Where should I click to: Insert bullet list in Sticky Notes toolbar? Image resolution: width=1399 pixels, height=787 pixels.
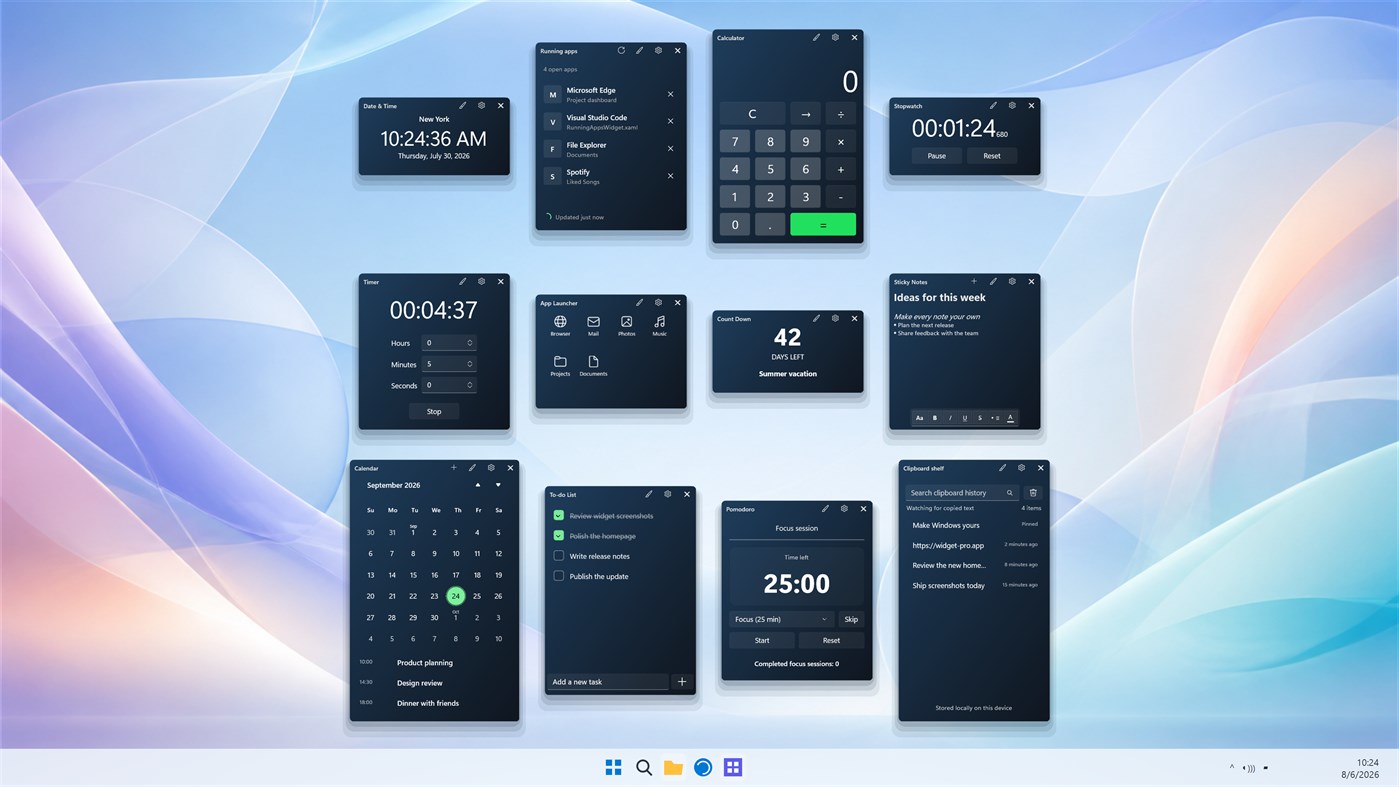tap(995, 418)
